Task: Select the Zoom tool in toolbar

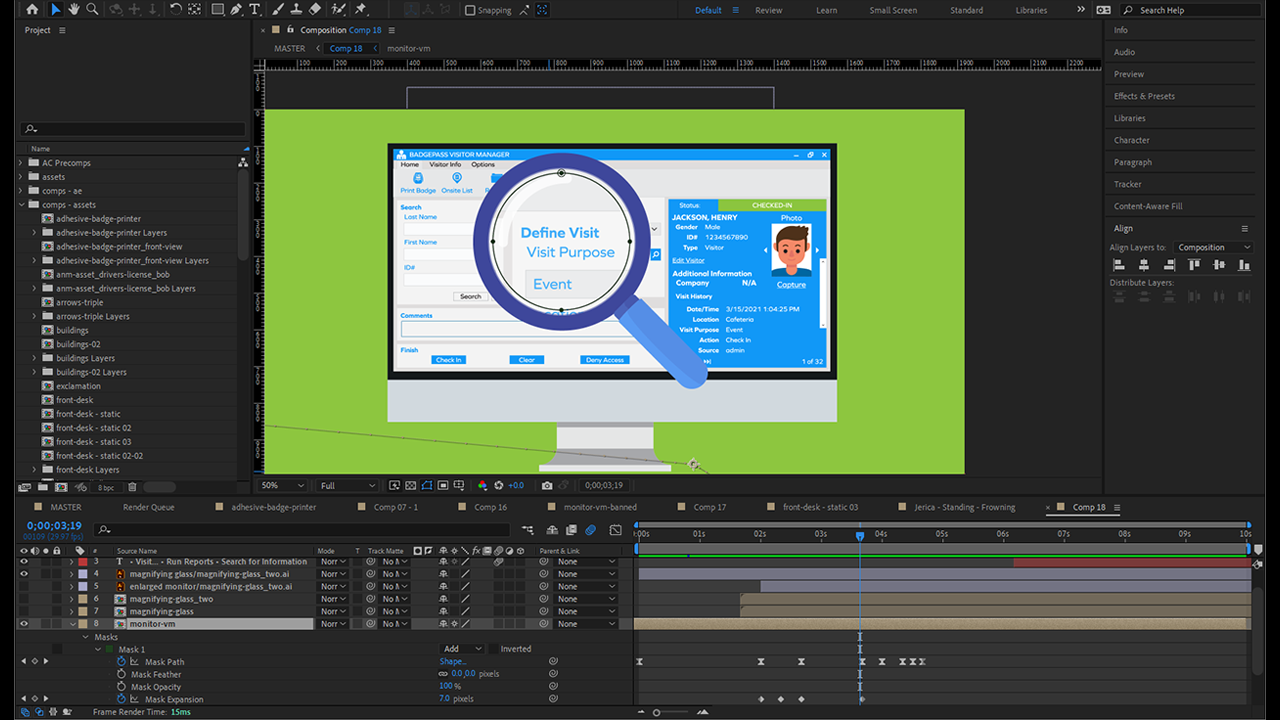Action: [x=92, y=9]
